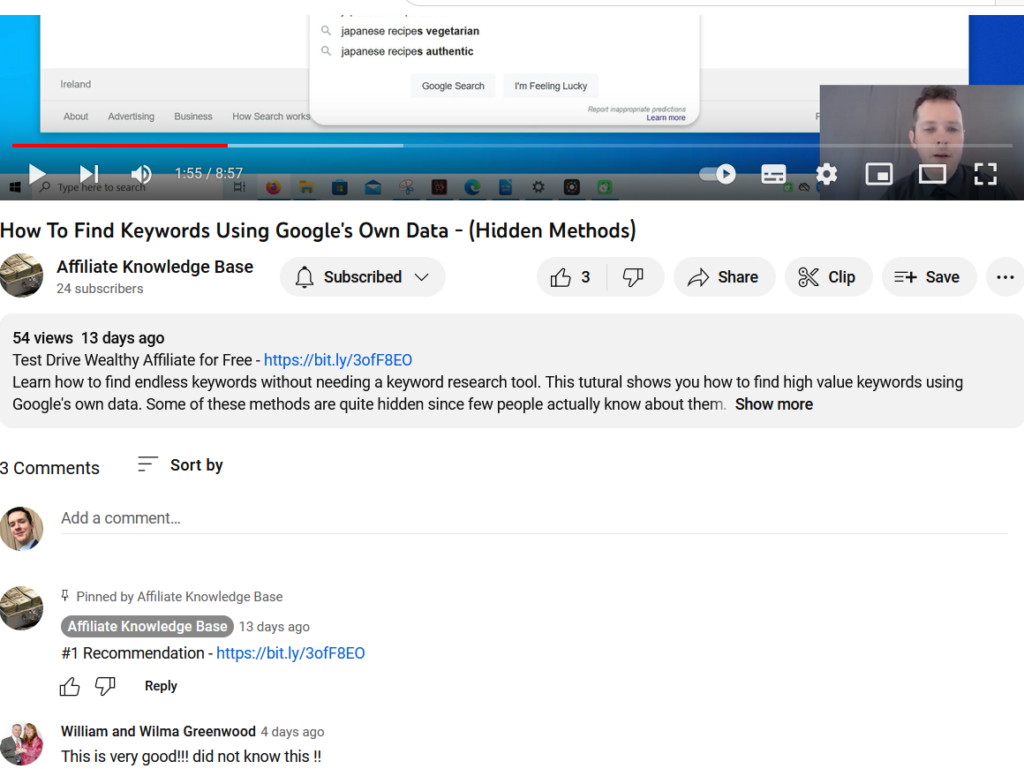
Task: Share the video
Action: point(724,277)
